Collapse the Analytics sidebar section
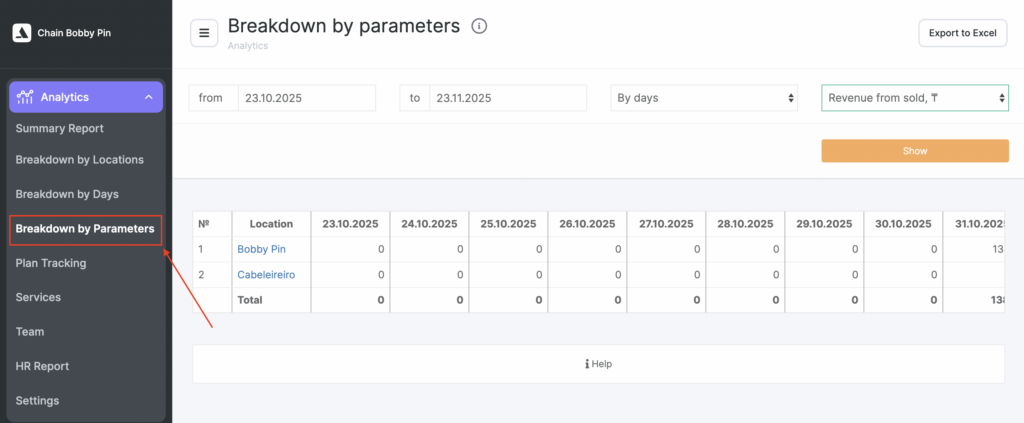 click(x=148, y=97)
